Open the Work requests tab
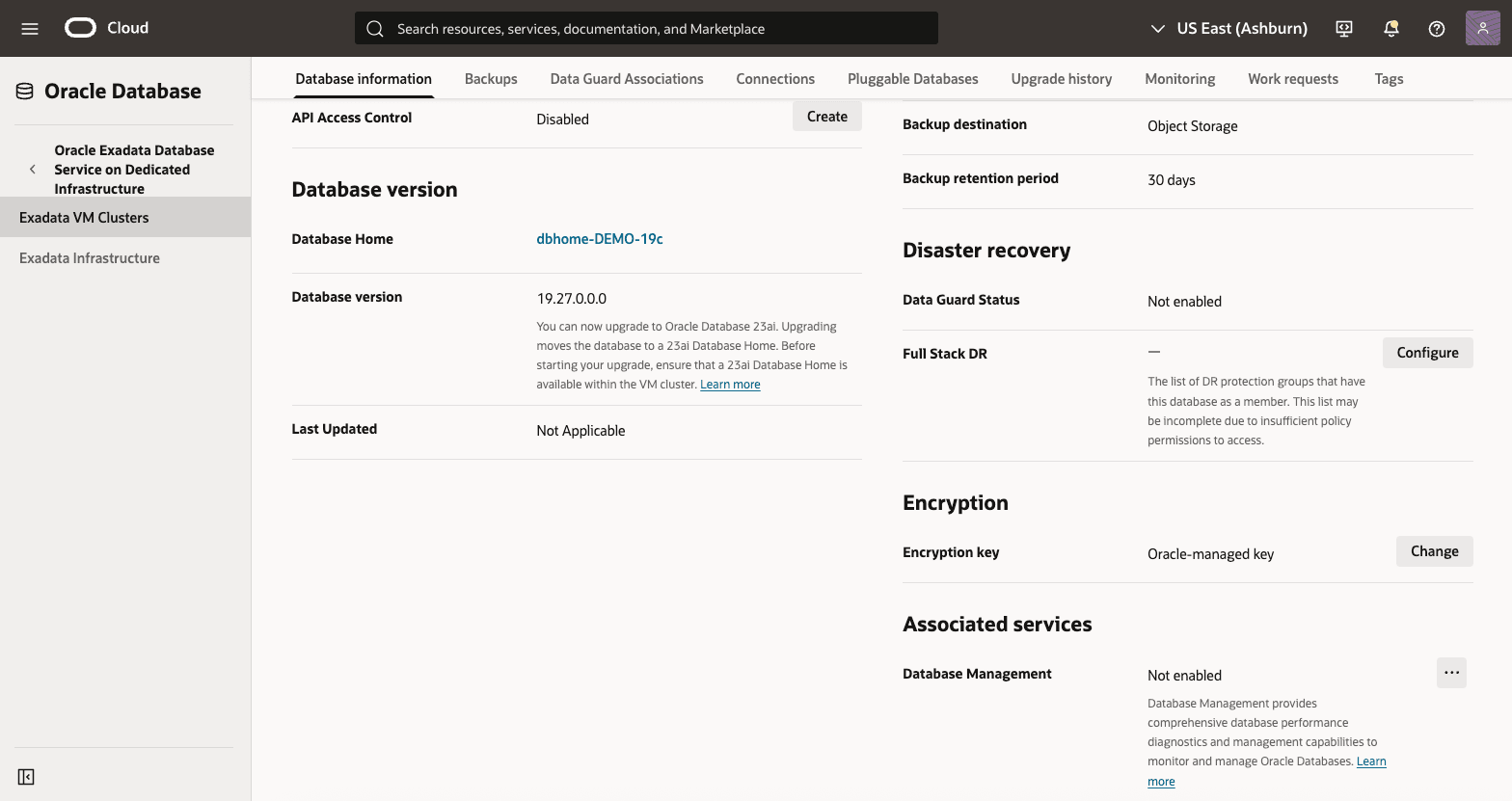This screenshot has height=801, width=1512. (x=1293, y=79)
